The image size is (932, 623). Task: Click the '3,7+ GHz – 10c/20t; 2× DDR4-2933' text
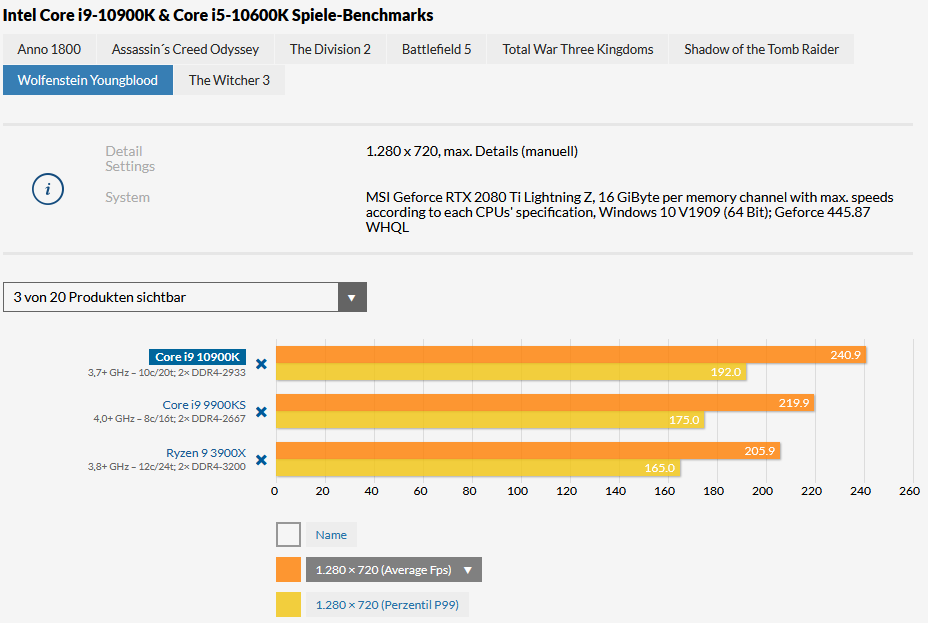(166, 373)
